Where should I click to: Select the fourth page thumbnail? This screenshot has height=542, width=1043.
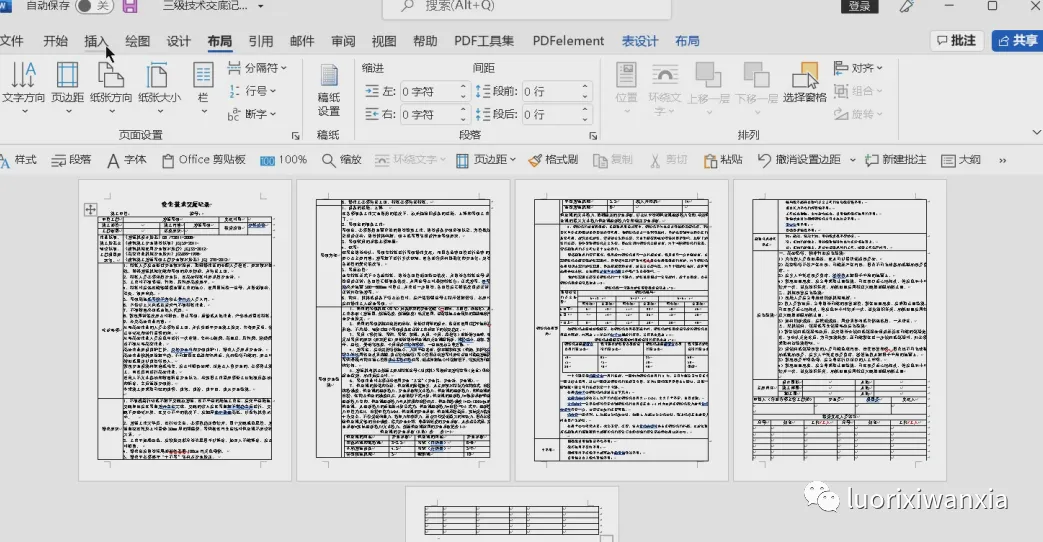pyautogui.click(x=839, y=330)
